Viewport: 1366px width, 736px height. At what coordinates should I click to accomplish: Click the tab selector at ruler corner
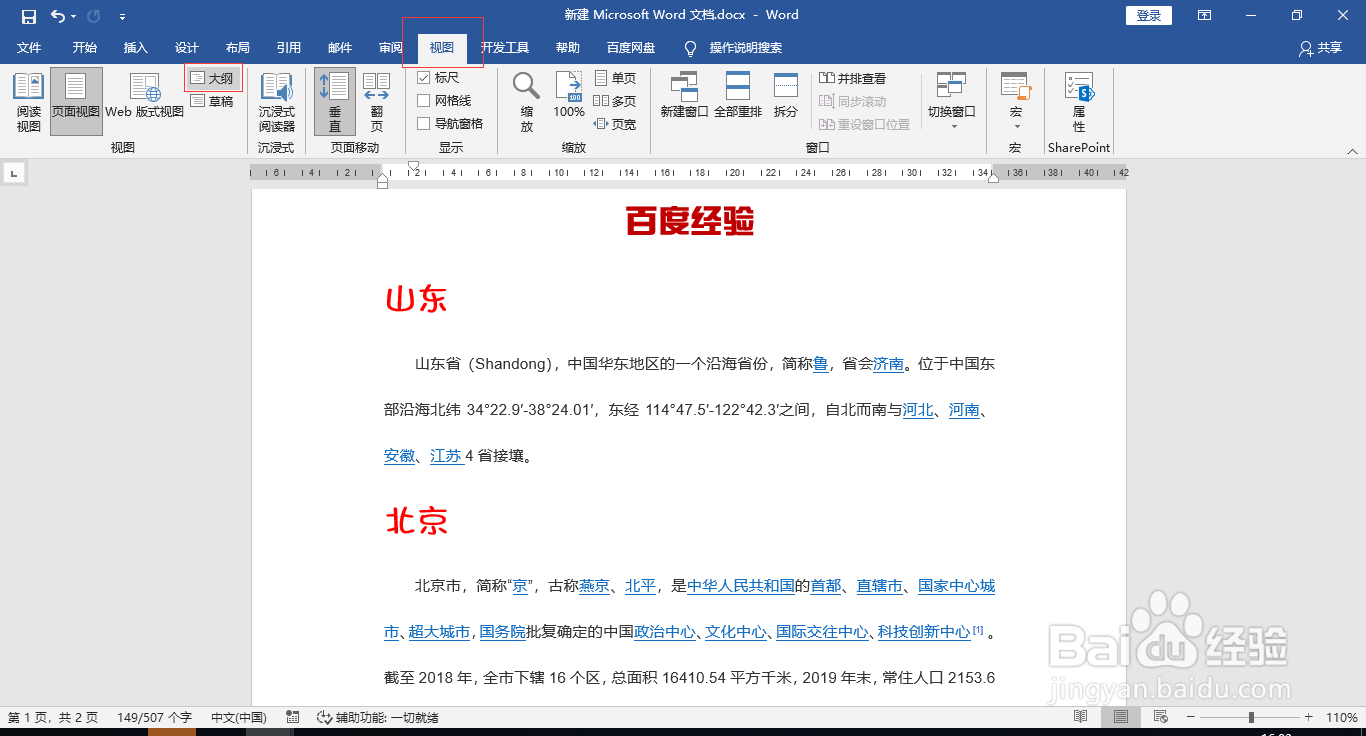click(14, 174)
